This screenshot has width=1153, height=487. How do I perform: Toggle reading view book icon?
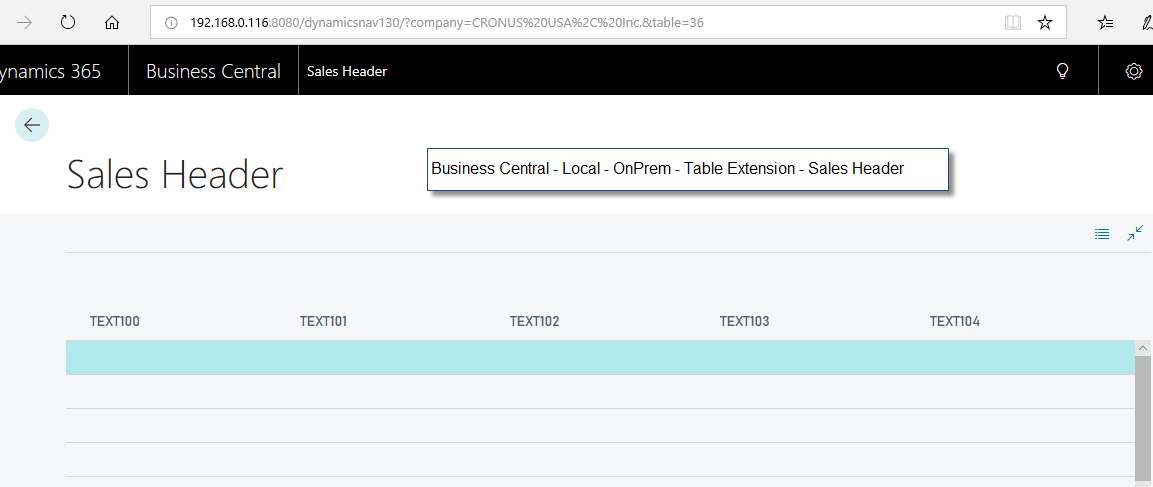tap(1013, 22)
